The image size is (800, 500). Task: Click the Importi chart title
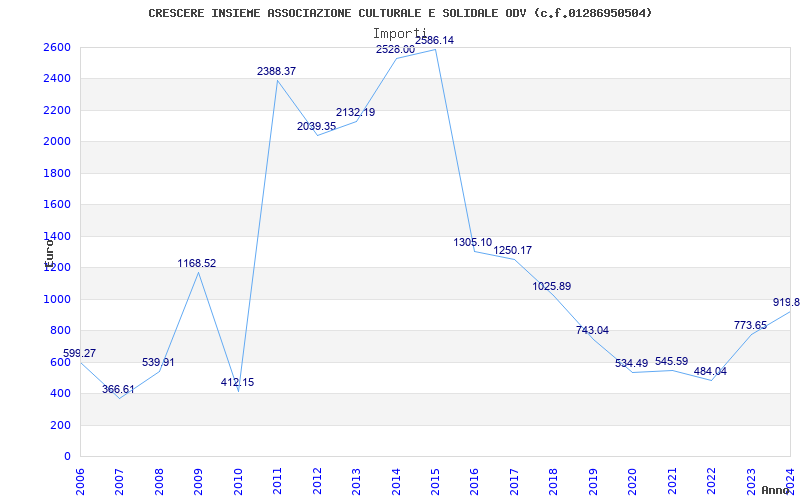(x=399, y=34)
